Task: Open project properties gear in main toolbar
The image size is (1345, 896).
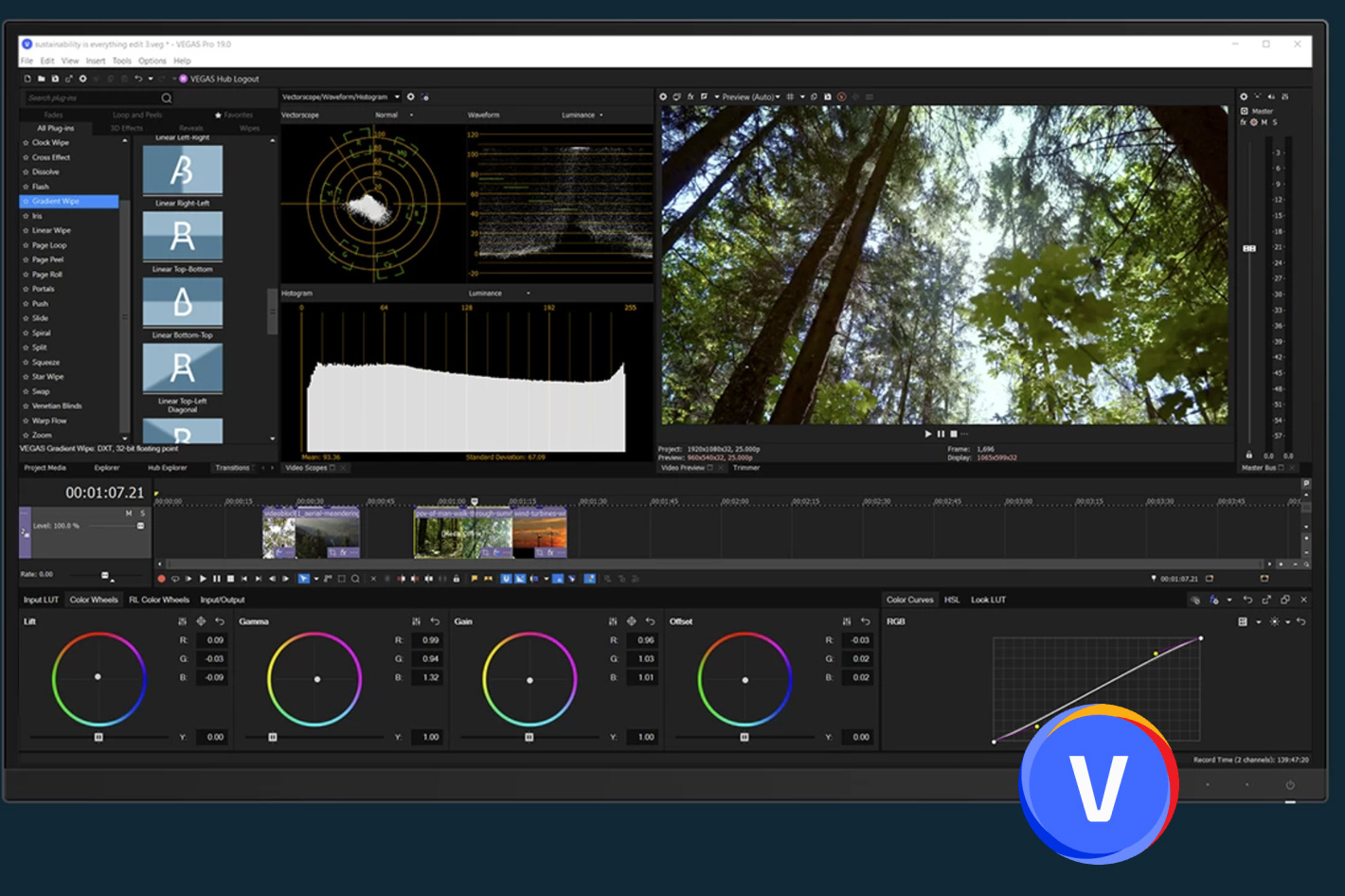Action: click(82, 79)
